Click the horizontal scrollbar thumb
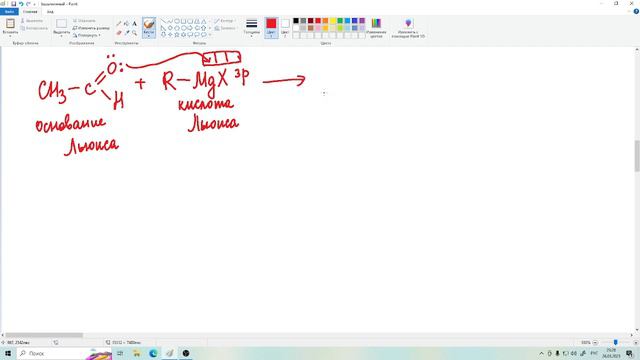This screenshot has height=360, width=640. pos(44,335)
